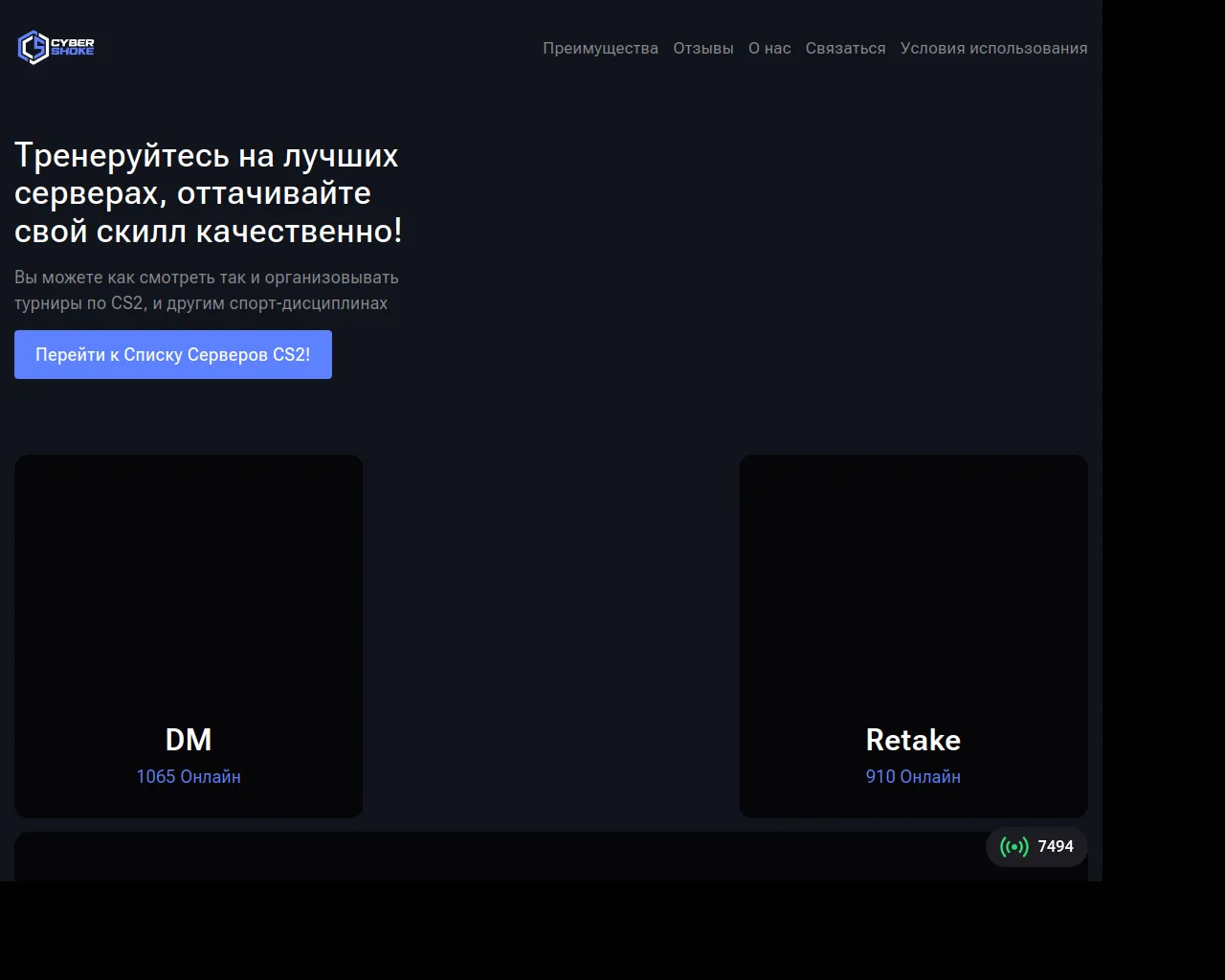Click the 1065 Онлайн text

click(x=189, y=776)
